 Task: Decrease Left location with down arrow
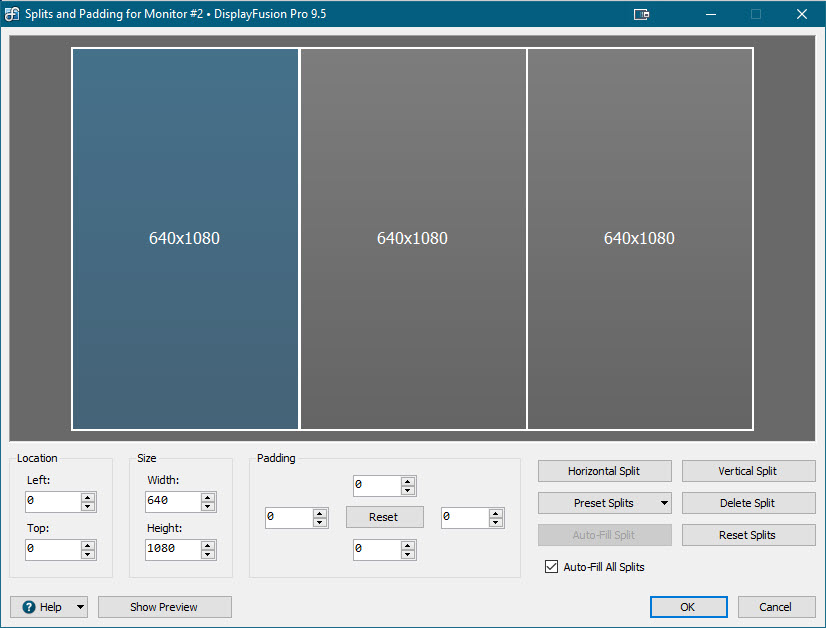click(88, 506)
